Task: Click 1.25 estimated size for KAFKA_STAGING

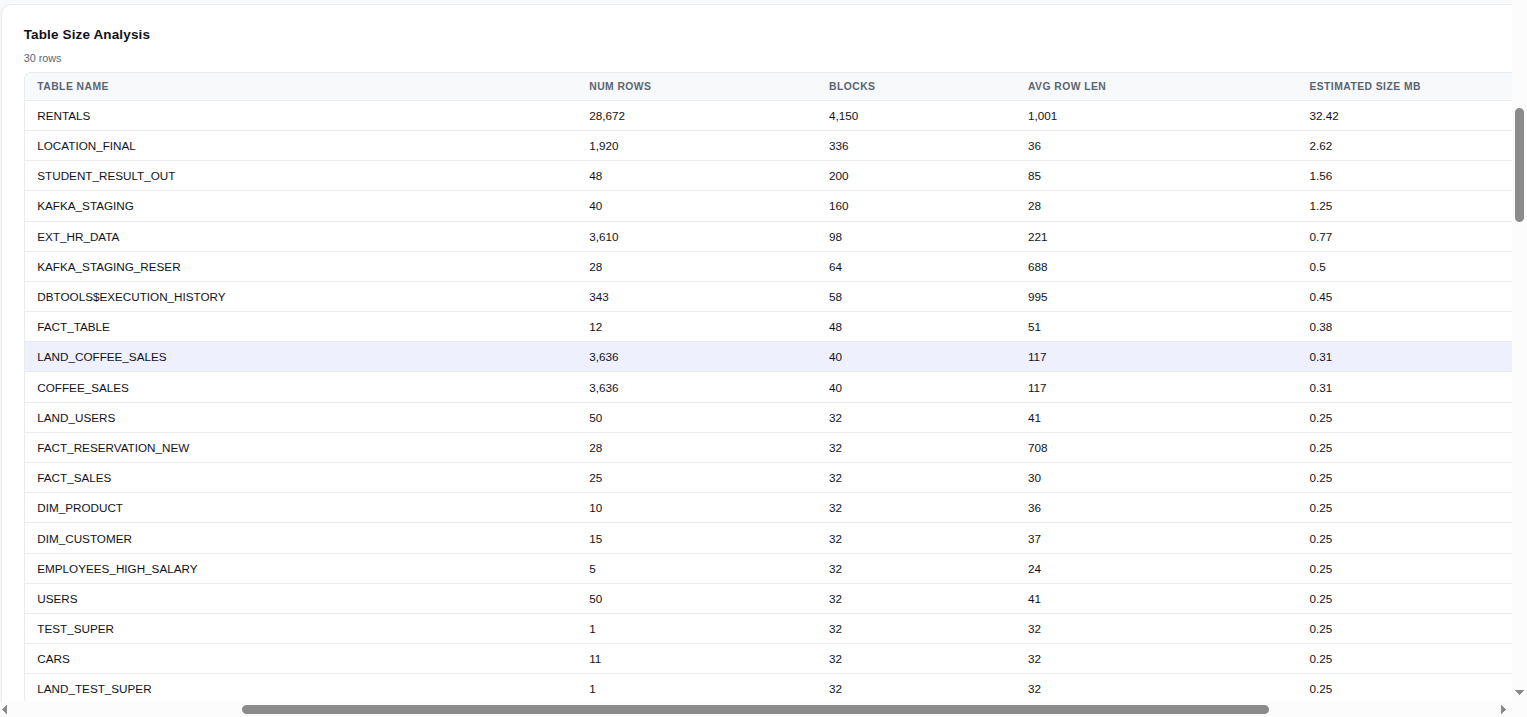Action: point(1321,206)
